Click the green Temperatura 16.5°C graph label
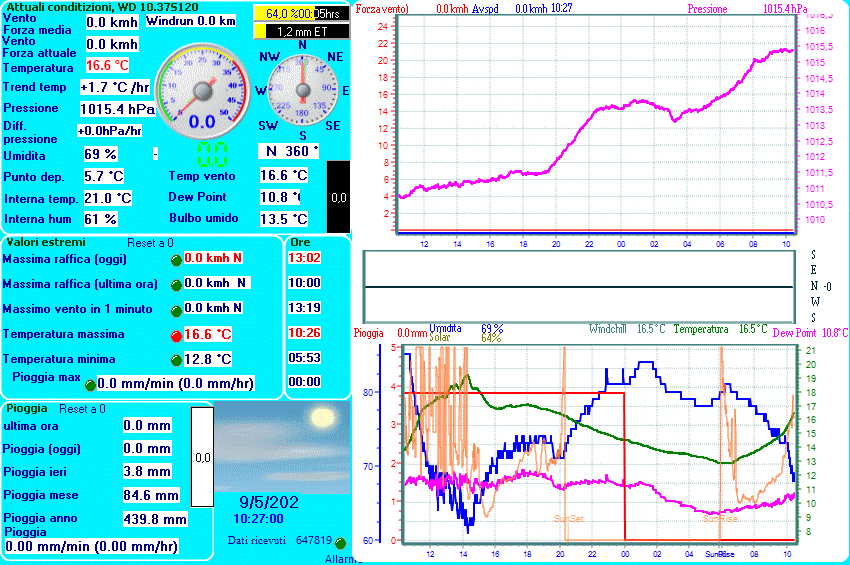Screen dimensions: 850x565 [x=720, y=329]
